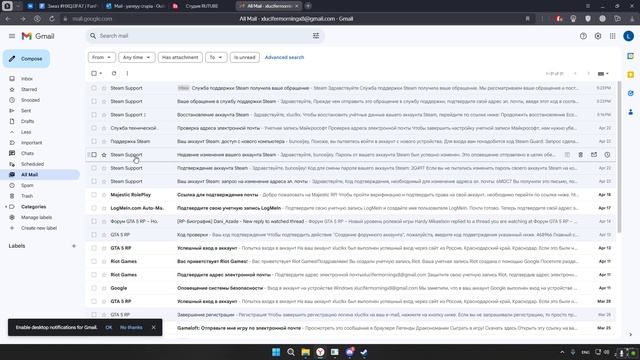Image resolution: width=640 pixels, height=360 pixels.
Task: Toggle the Is unread filter
Action: point(244,58)
